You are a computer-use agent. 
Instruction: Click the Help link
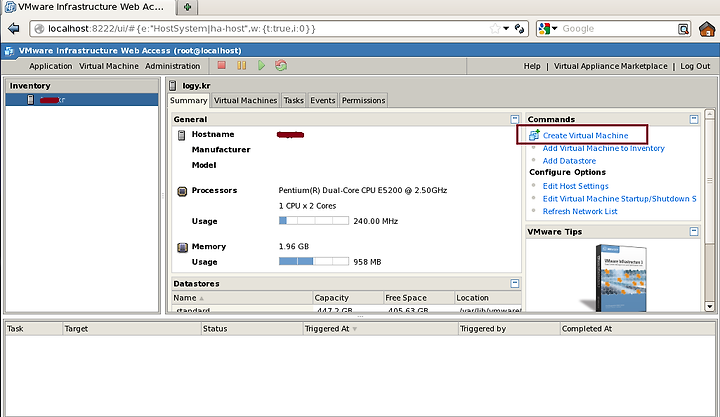[532, 66]
